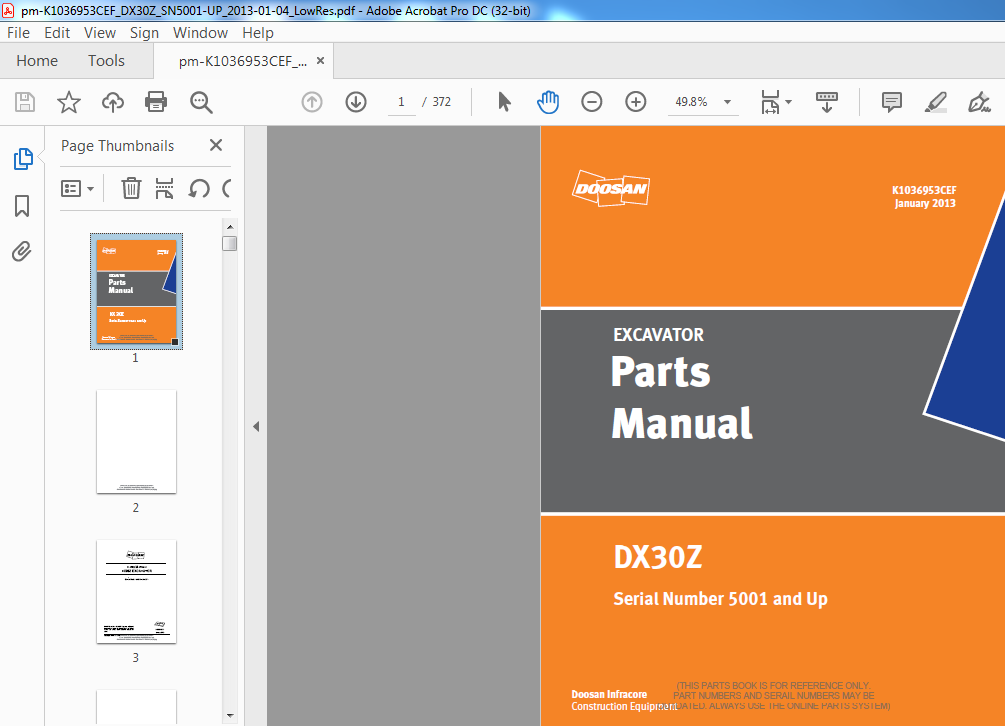Go to next page arrow
The image size is (1005, 726).
[x=356, y=102]
